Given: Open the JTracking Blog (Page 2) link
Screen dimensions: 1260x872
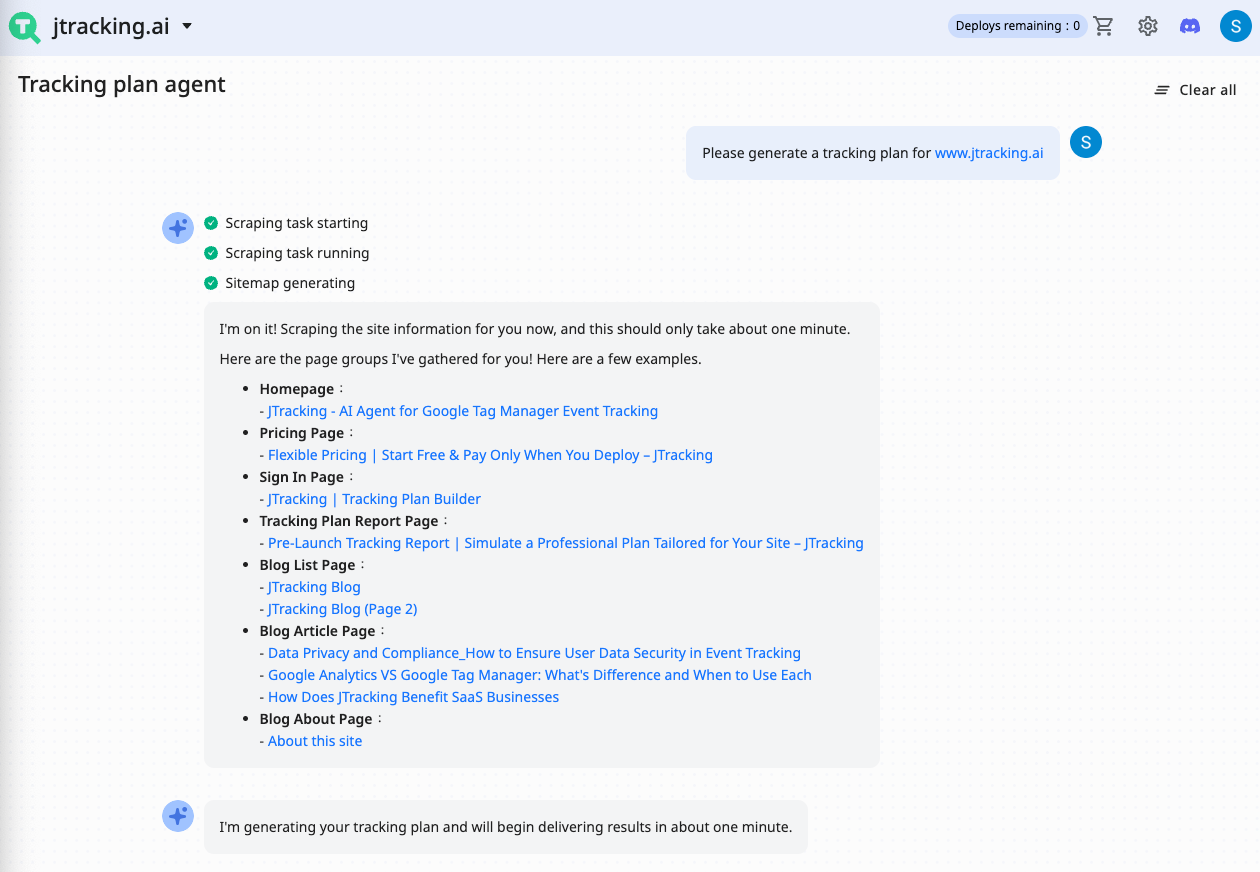Looking at the screenshot, I should pyautogui.click(x=342, y=609).
